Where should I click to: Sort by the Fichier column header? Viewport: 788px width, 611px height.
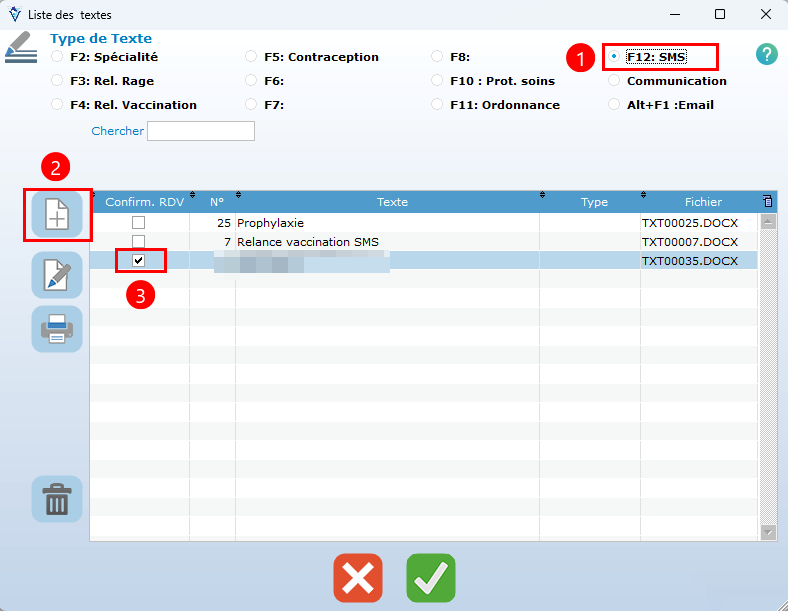[703, 201]
